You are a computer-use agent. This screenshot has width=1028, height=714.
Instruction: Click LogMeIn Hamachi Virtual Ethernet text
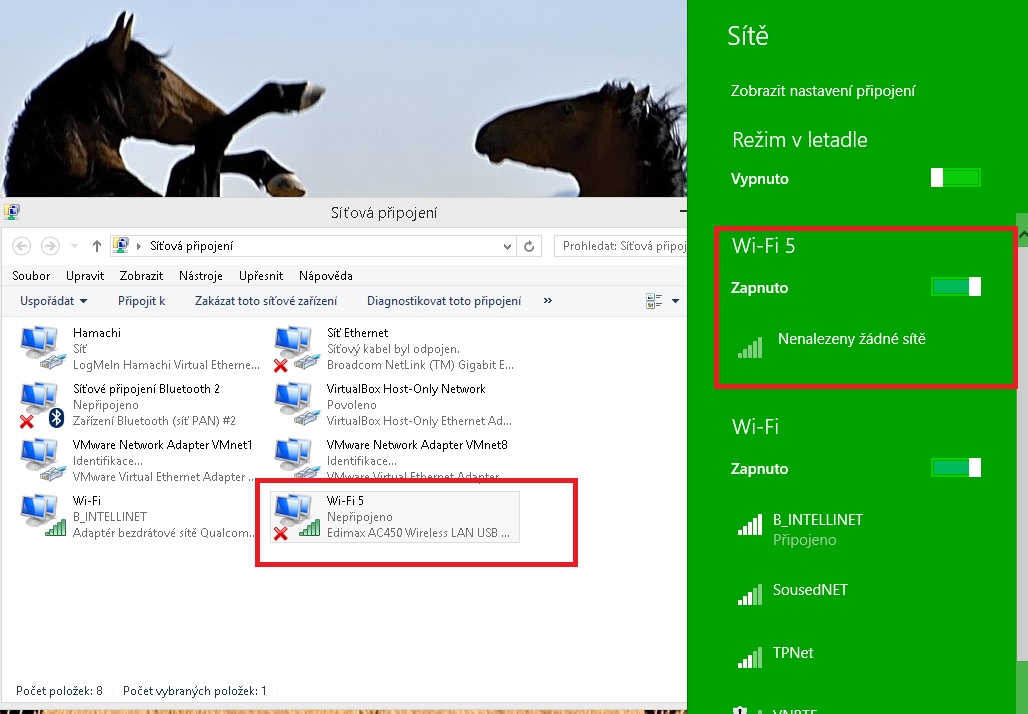coord(166,365)
